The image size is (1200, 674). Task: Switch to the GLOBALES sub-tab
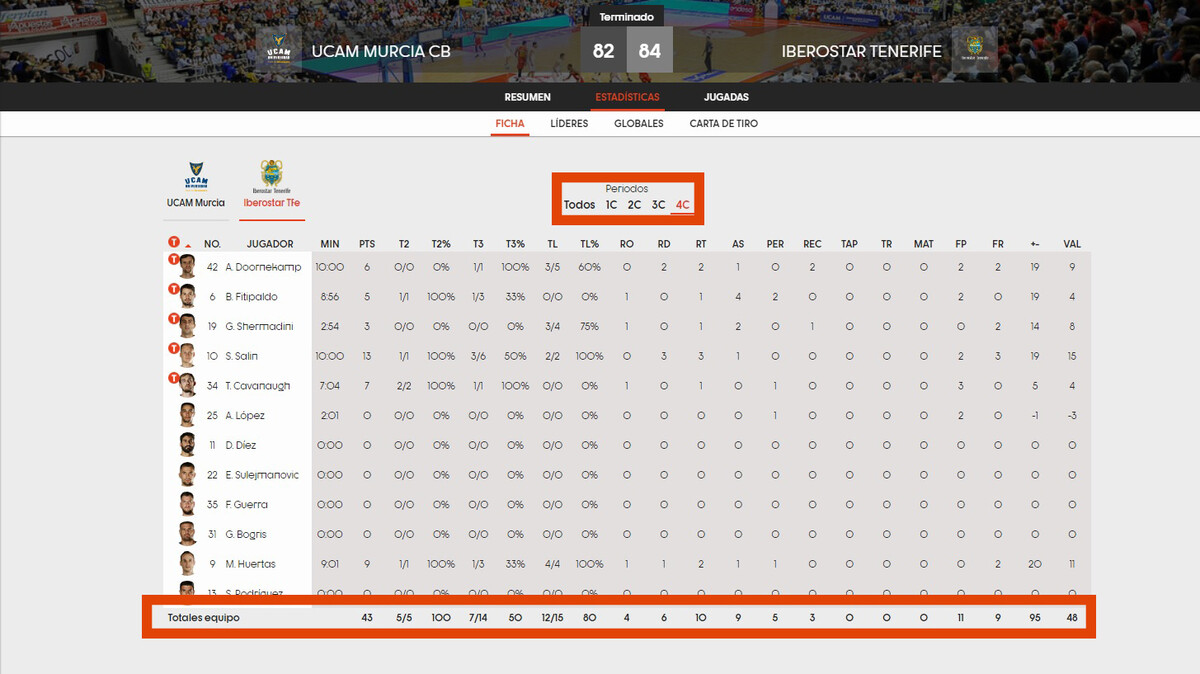(x=639, y=124)
